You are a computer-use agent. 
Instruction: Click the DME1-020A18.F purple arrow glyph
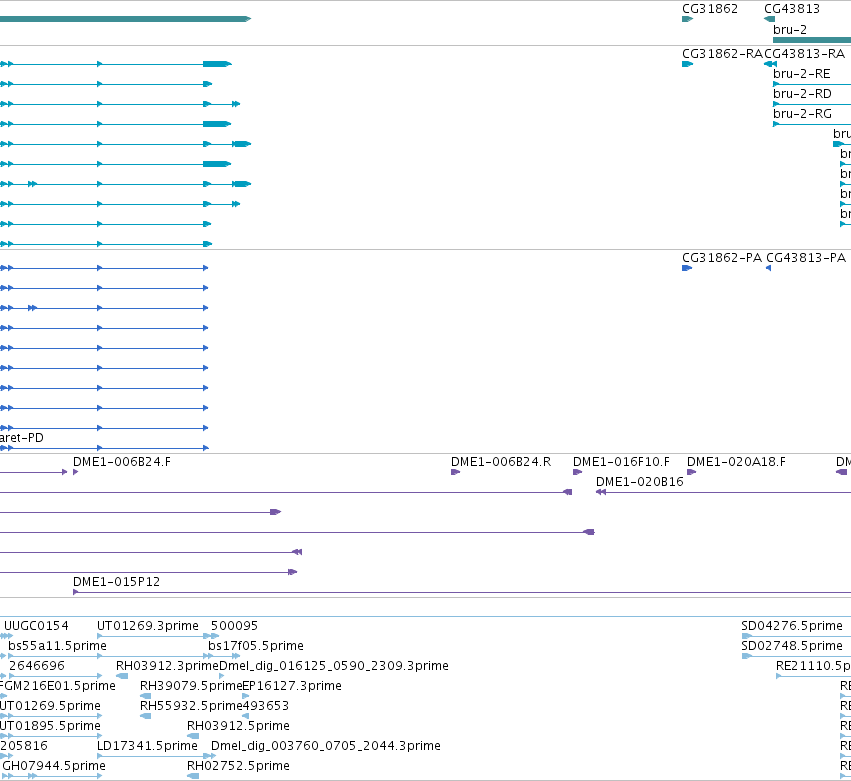coord(691,472)
